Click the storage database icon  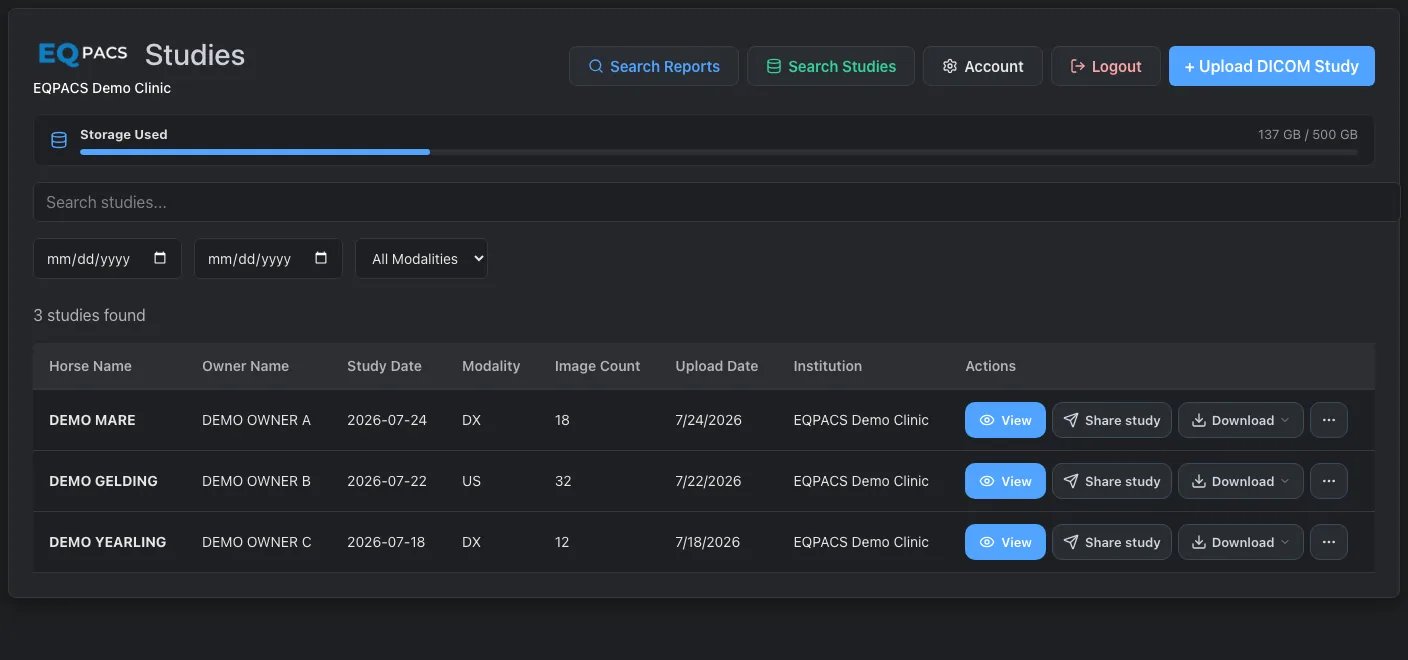pyautogui.click(x=59, y=140)
